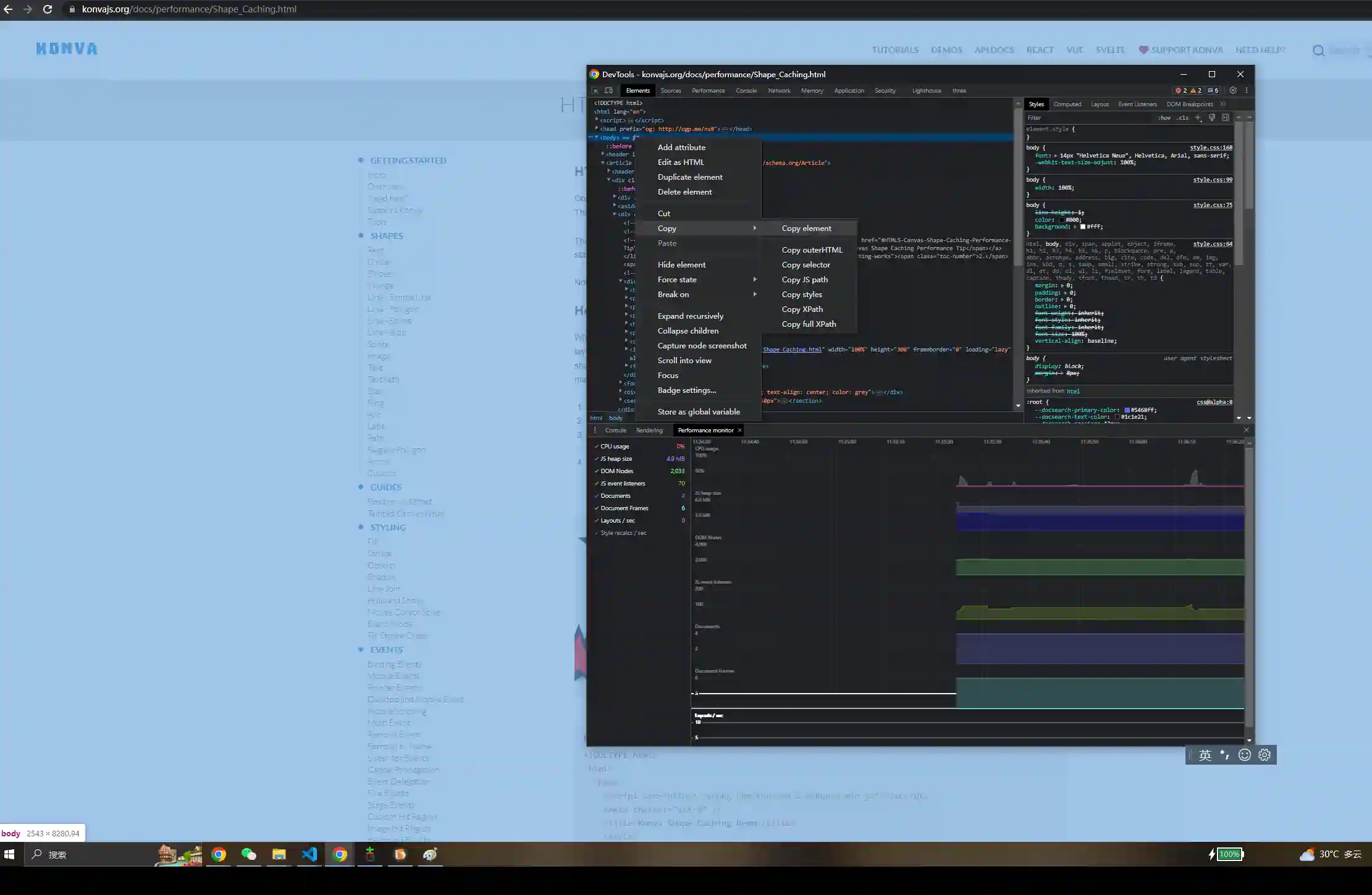Viewport: 1372px width, 895px height.
Task: Click the blue issues count badge
Action: pyautogui.click(x=1213, y=90)
